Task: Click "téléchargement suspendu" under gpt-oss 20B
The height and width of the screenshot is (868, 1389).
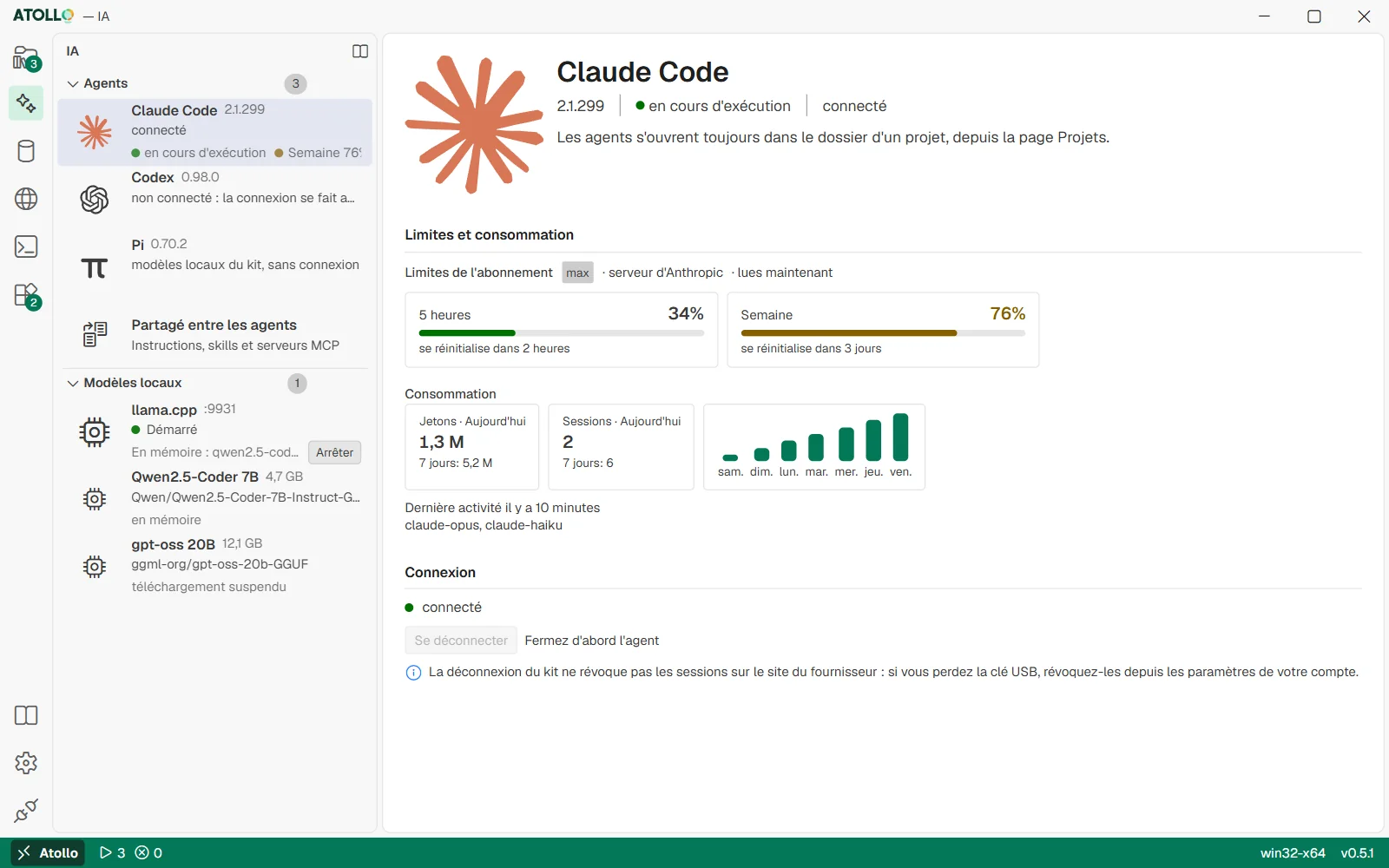Action: click(x=209, y=587)
